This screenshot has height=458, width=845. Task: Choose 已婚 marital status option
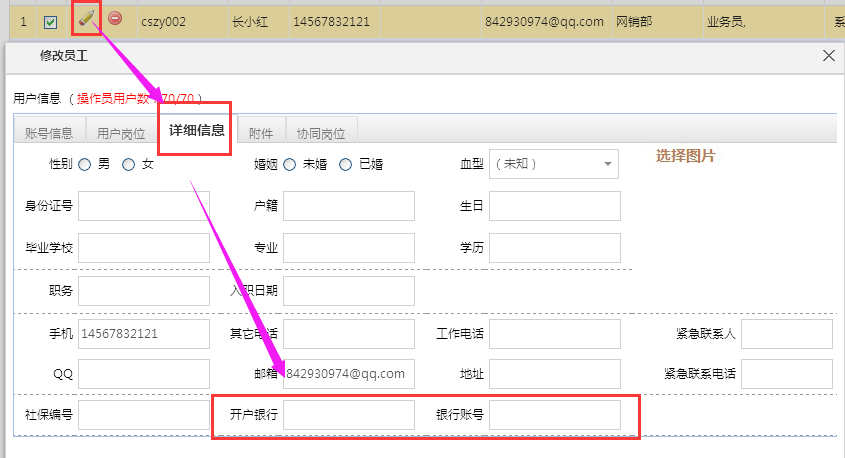pyautogui.click(x=346, y=164)
